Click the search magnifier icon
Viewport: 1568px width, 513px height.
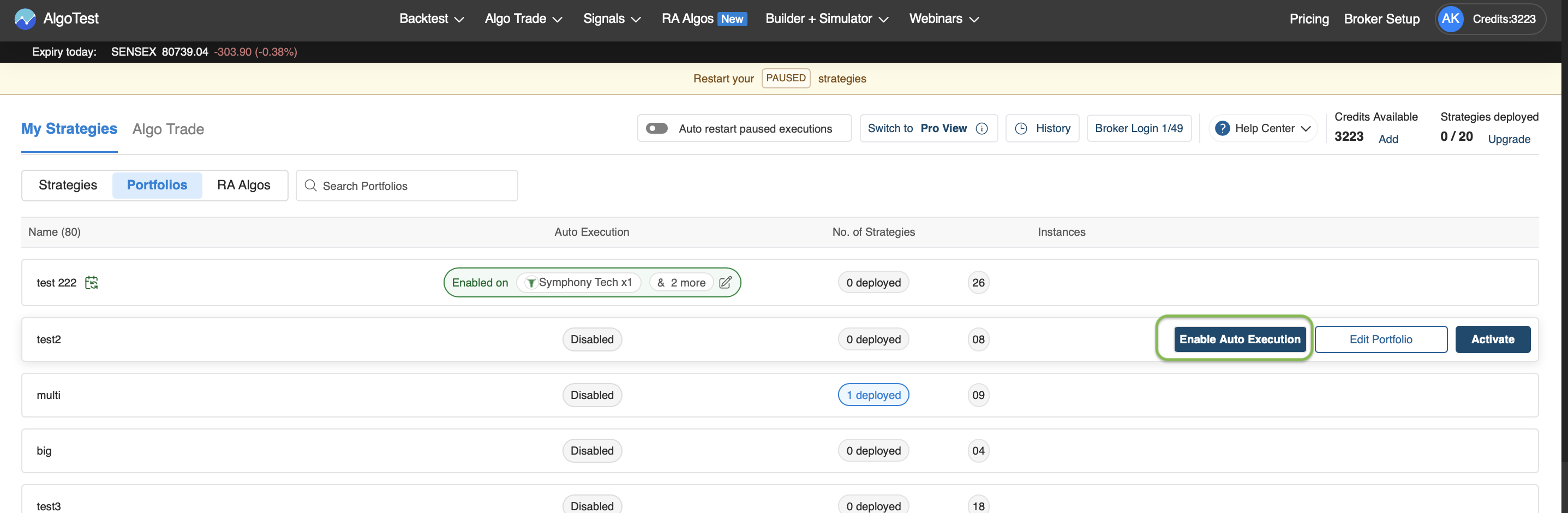310,186
